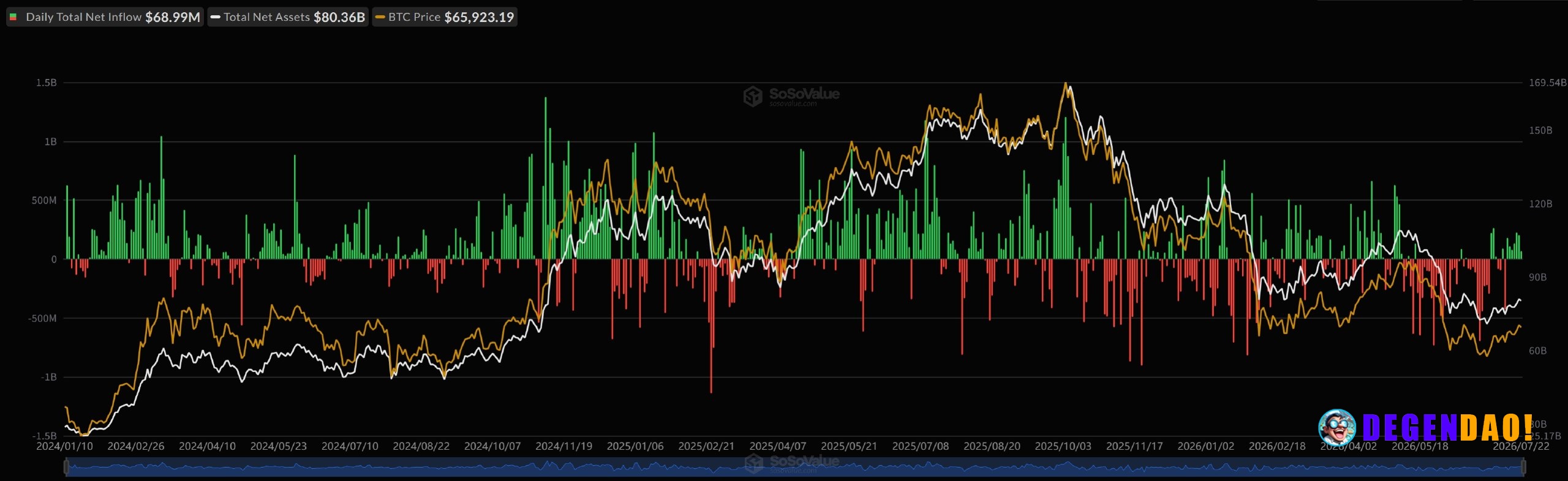Viewport: 1568px width, 481px height.
Task: Click the 2026/02/18 date label
Action: click(x=1277, y=446)
